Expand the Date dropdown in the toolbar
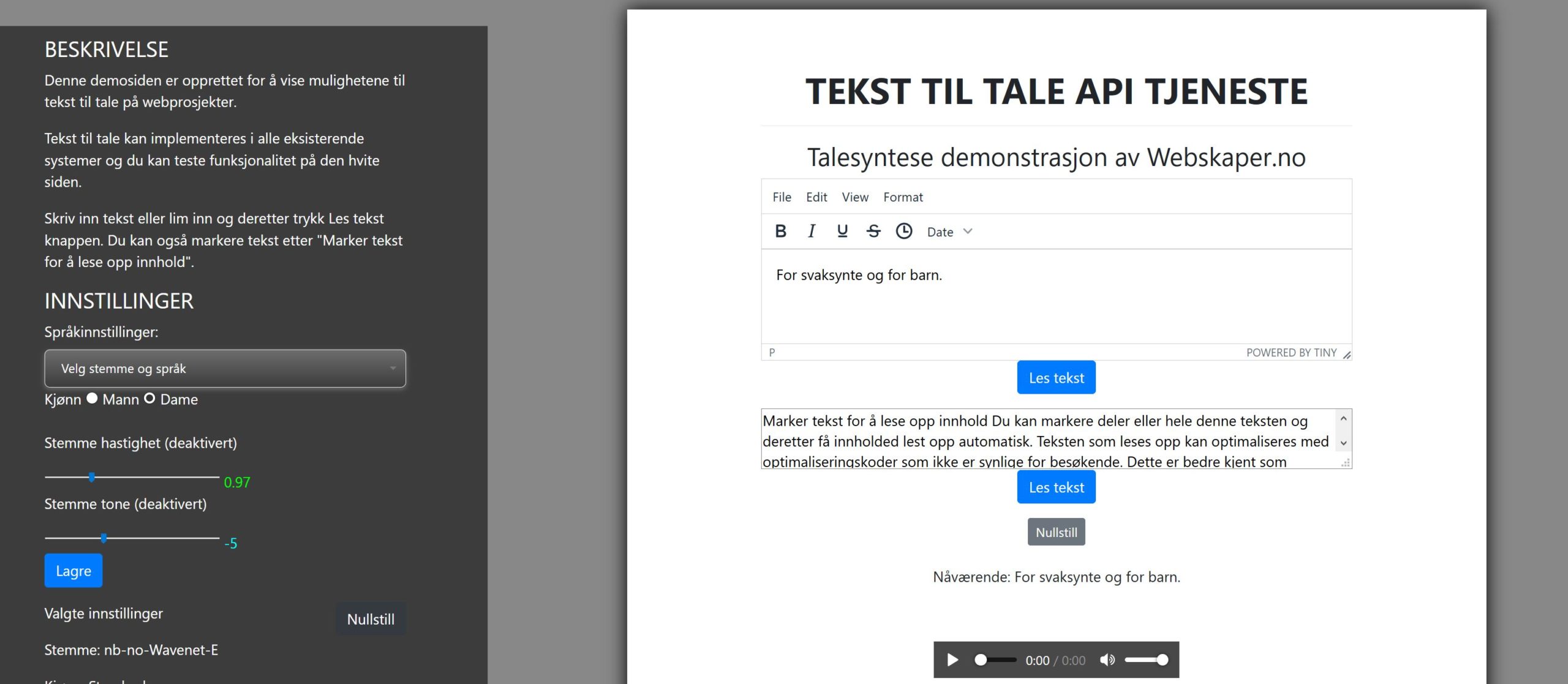Screen dimensions: 1568x684 click(948, 231)
